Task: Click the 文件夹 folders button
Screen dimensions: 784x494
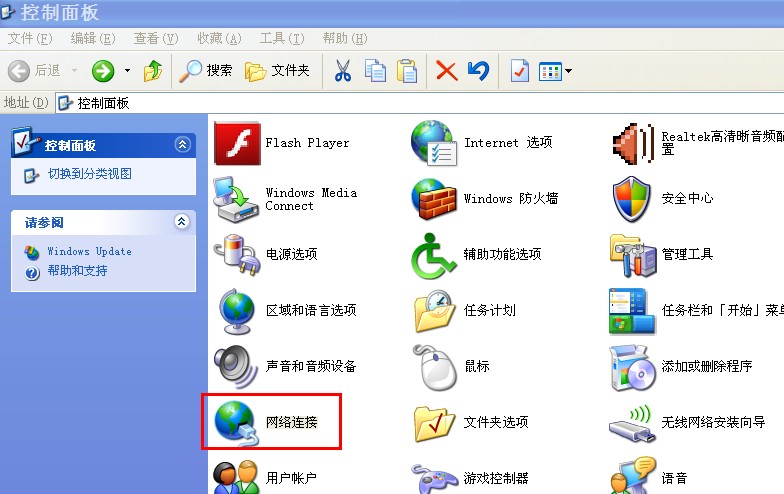Action: pos(278,70)
